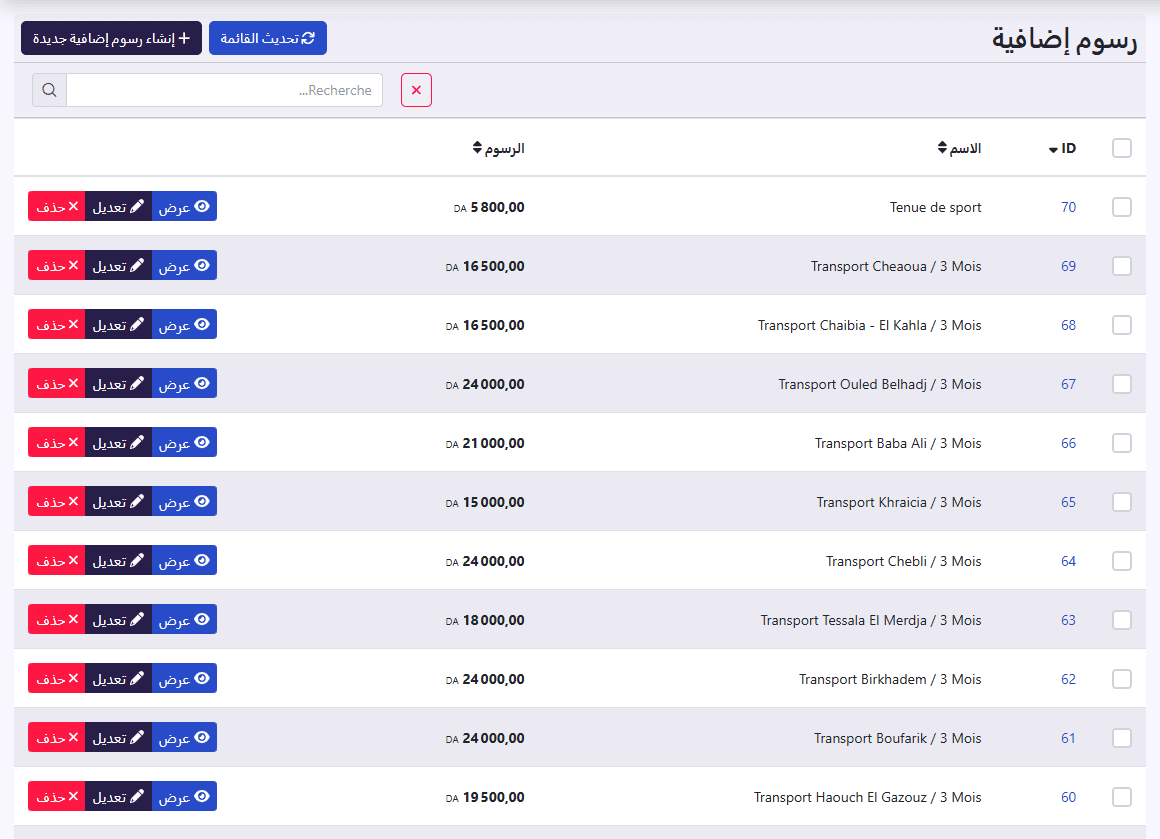The height and width of the screenshot is (839, 1160).
Task: Click the search magnifier icon
Action: tap(50, 90)
